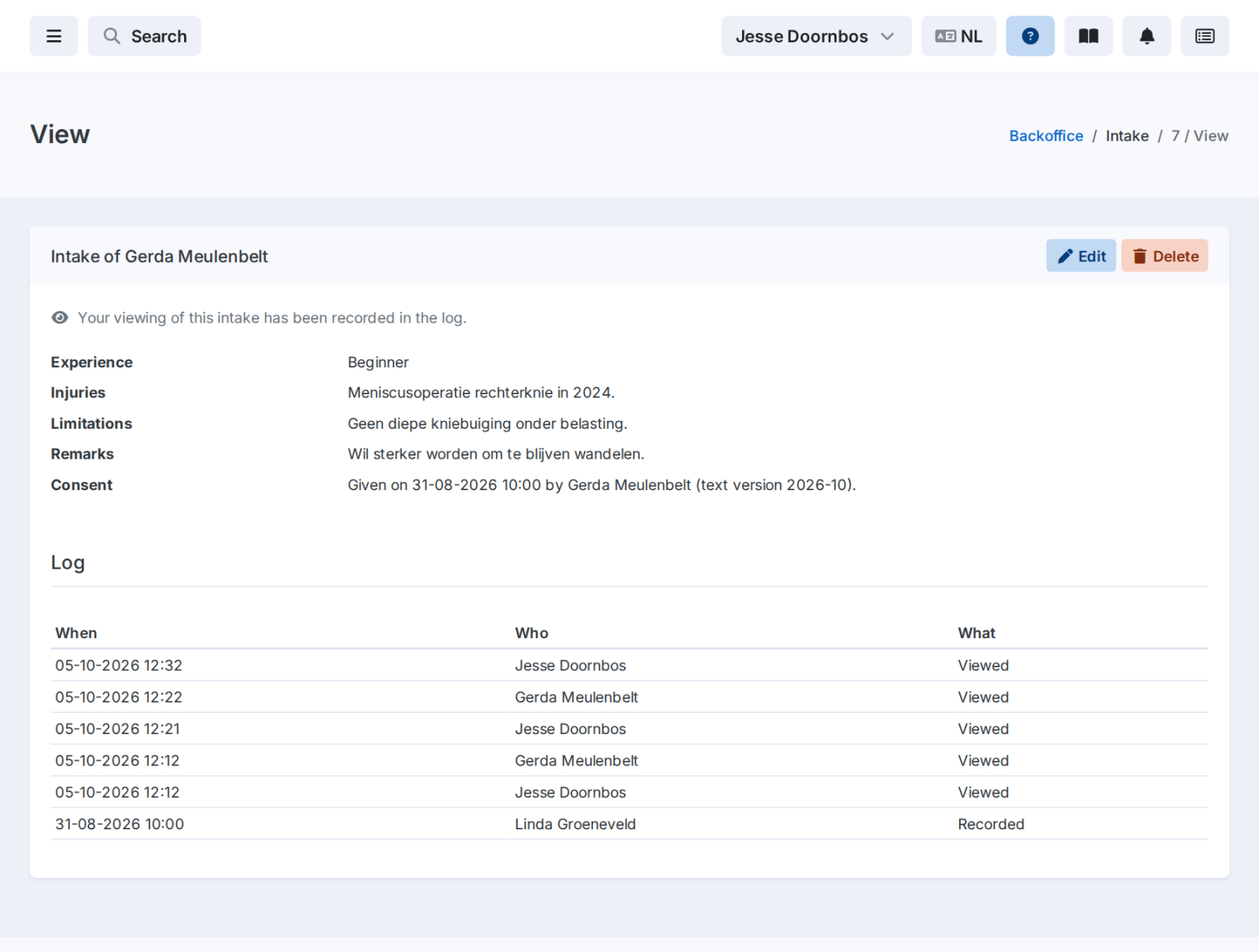Select 'Geen diepe kniebuiging onder belasting.' text
The width and height of the screenshot is (1259, 952).
tap(488, 423)
